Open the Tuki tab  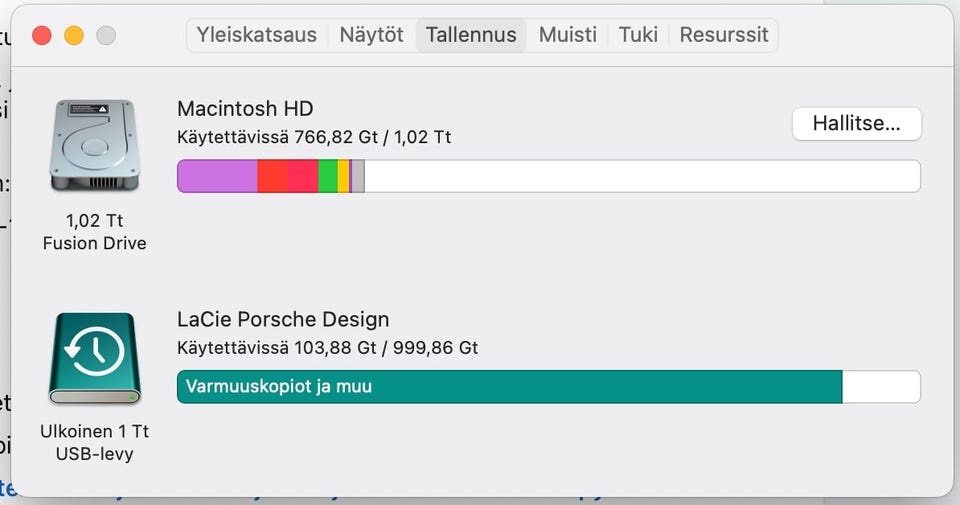638,35
